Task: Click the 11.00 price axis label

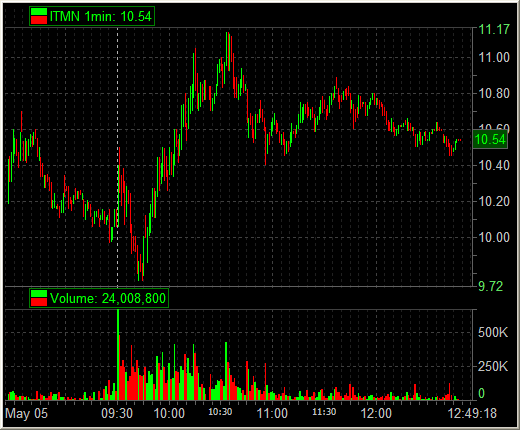Action: [x=494, y=58]
